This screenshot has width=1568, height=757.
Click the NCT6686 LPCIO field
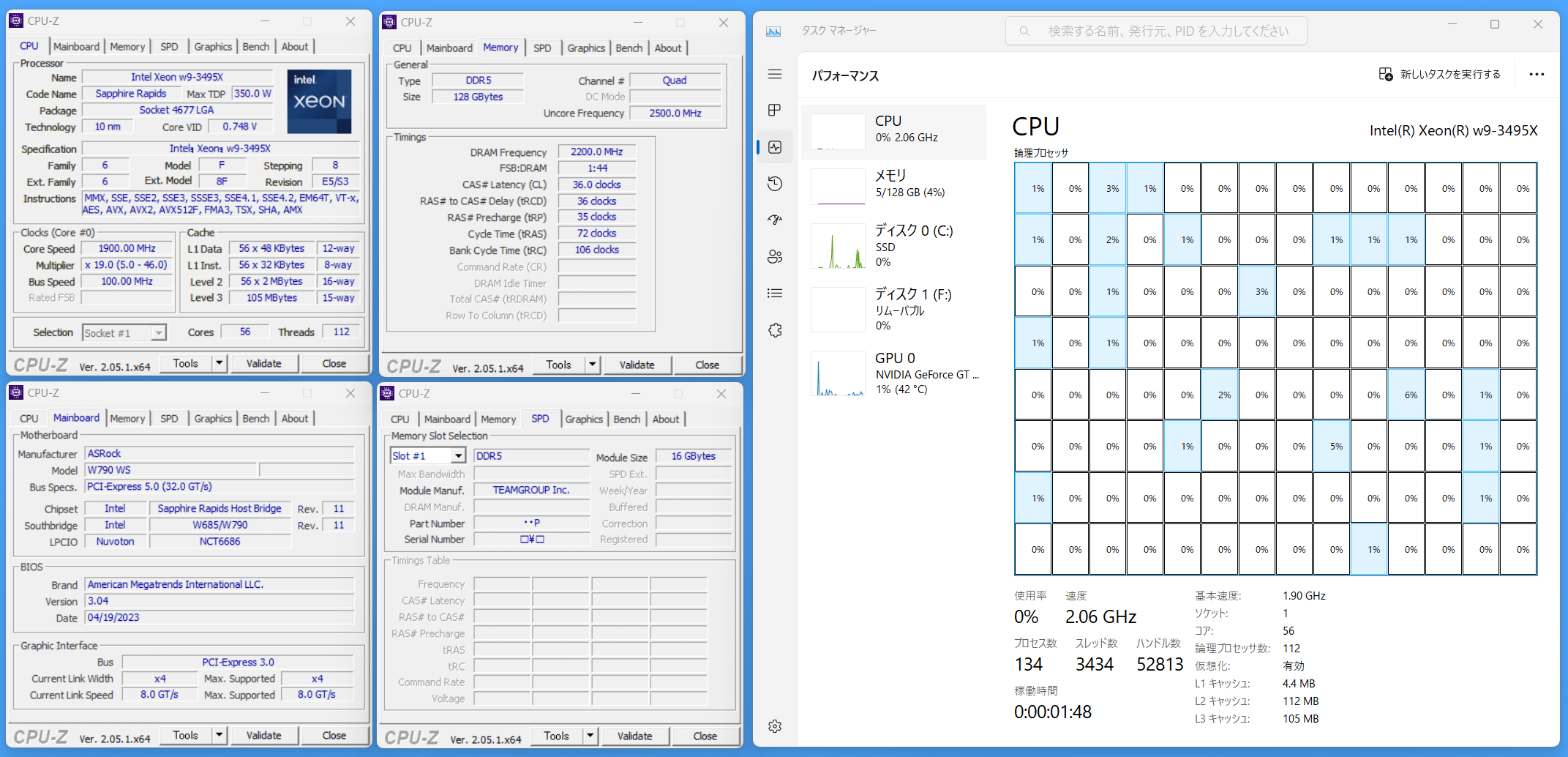(220, 542)
